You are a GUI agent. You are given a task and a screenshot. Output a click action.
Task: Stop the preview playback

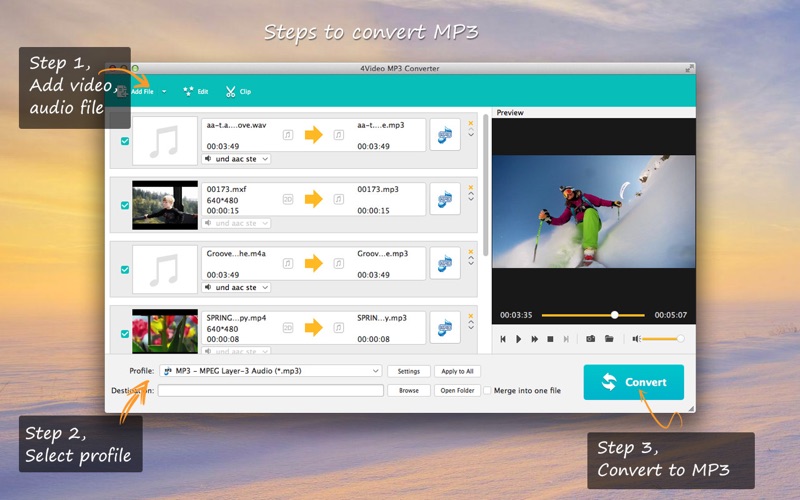point(550,339)
